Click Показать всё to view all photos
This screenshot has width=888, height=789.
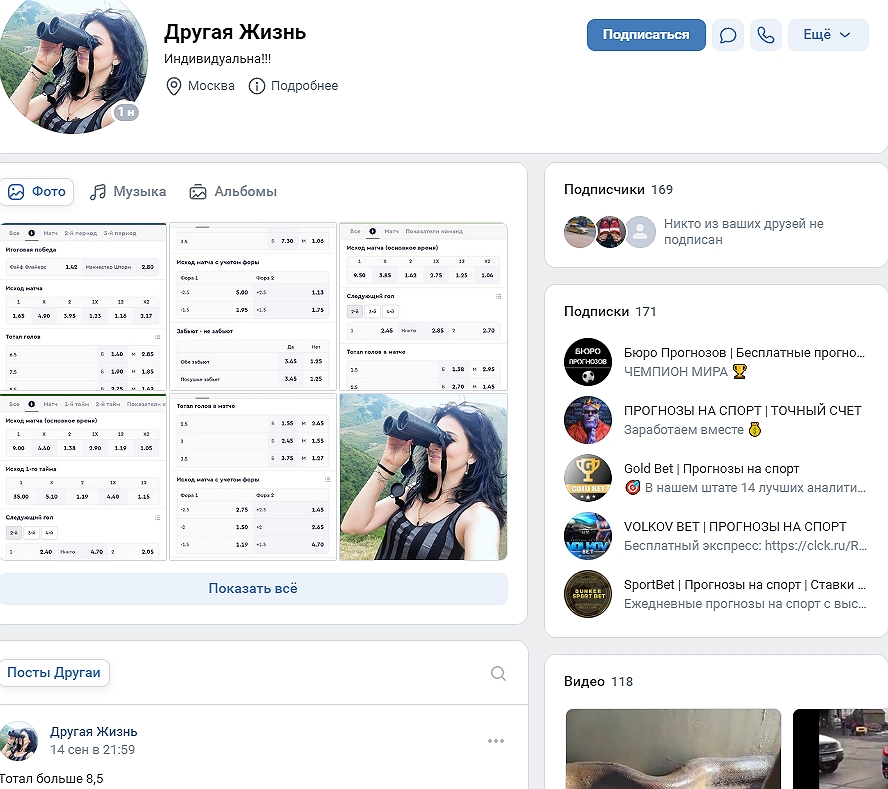click(x=253, y=589)
